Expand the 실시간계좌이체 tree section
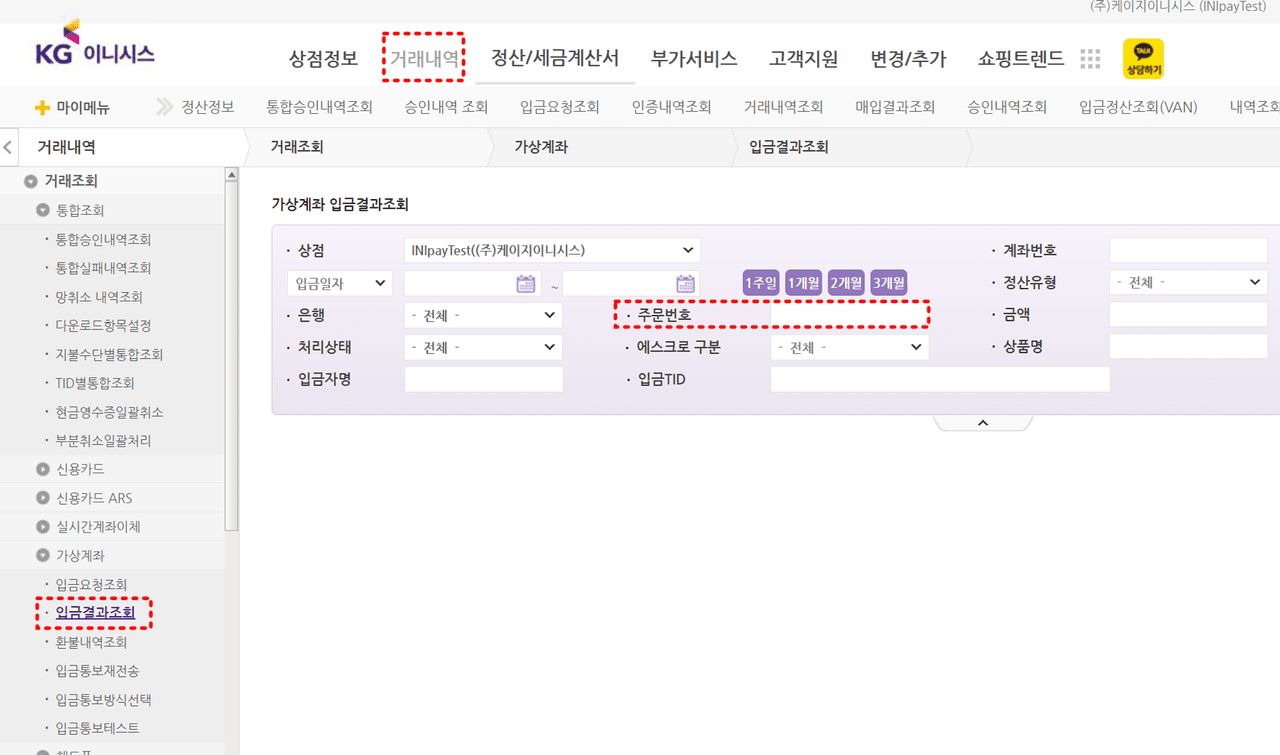Viewport: 1280px width, 755px height. (43, 527)
